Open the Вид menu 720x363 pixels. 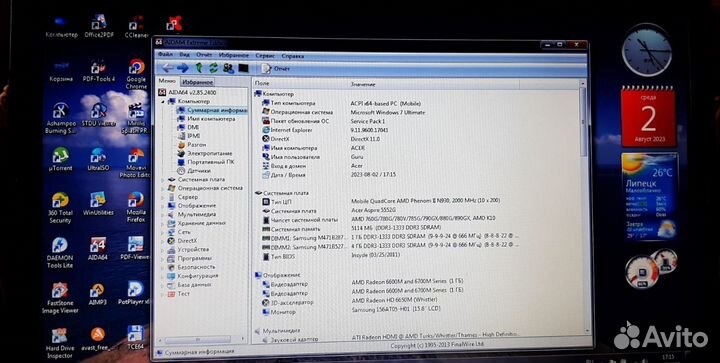coord(185,55)
